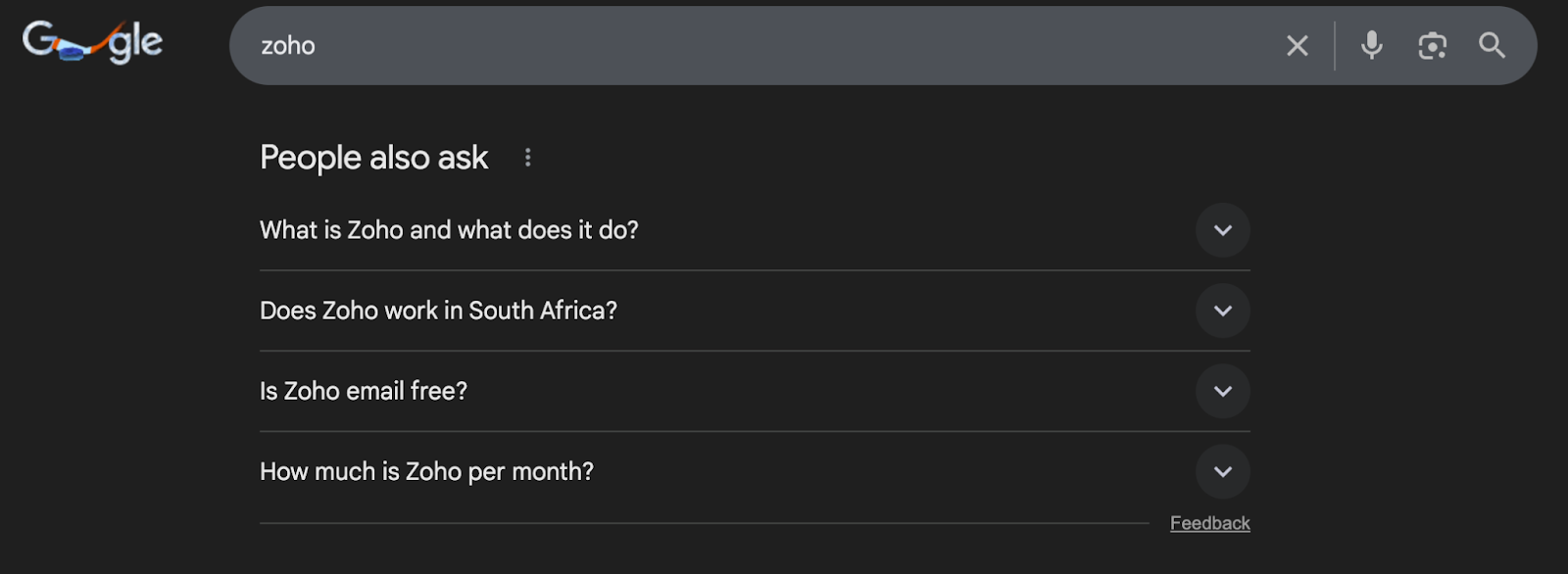Click the 'People also ask' heading
This screenshot has width=1568, height=574.
tap(373, 157)
